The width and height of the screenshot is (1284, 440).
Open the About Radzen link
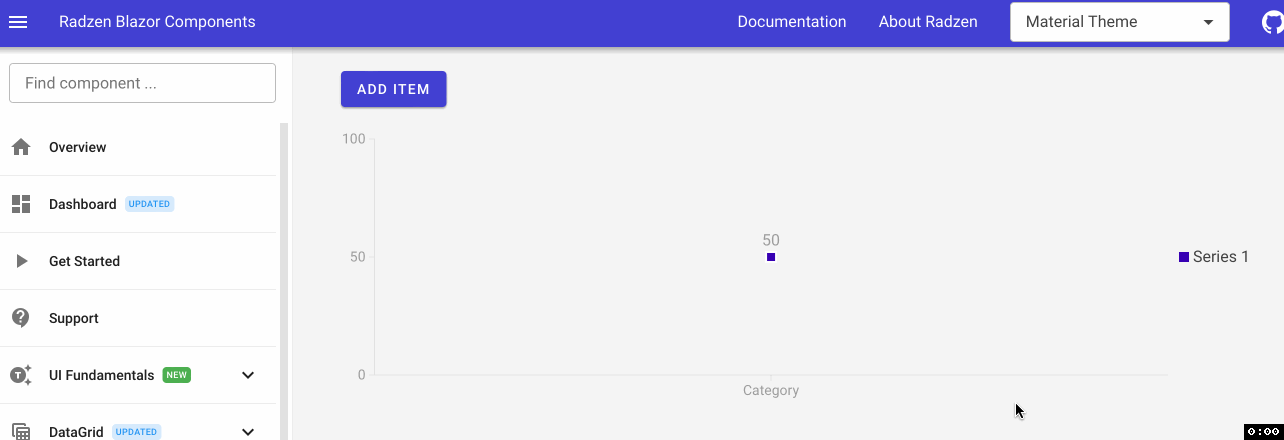tap(928, 22)
